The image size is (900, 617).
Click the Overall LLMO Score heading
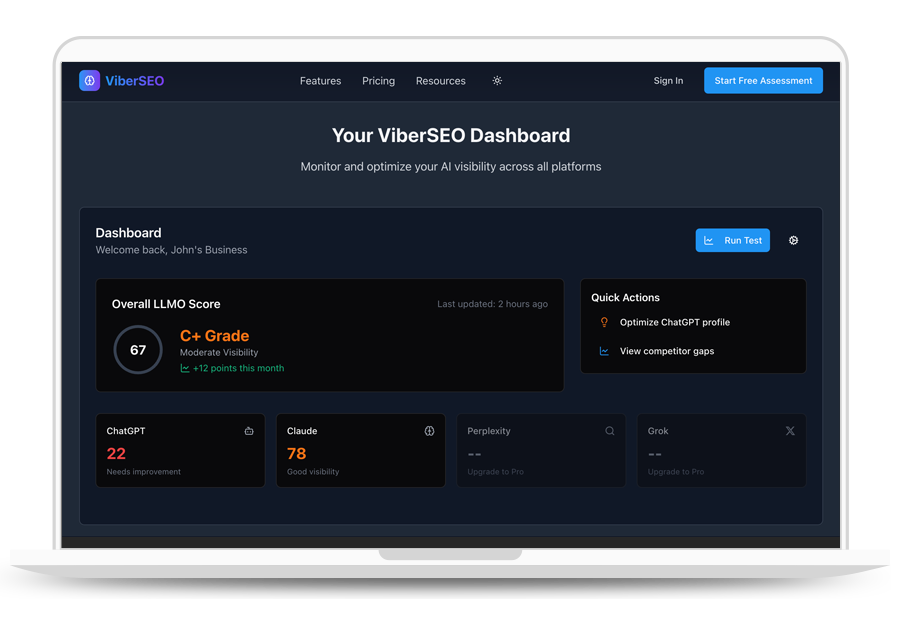coord(166,304)
